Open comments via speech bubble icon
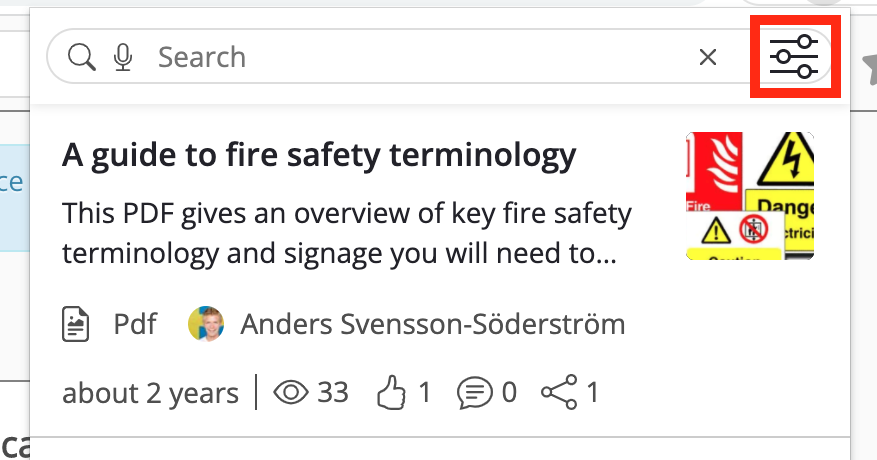The image size is (877, 460). 475,392
